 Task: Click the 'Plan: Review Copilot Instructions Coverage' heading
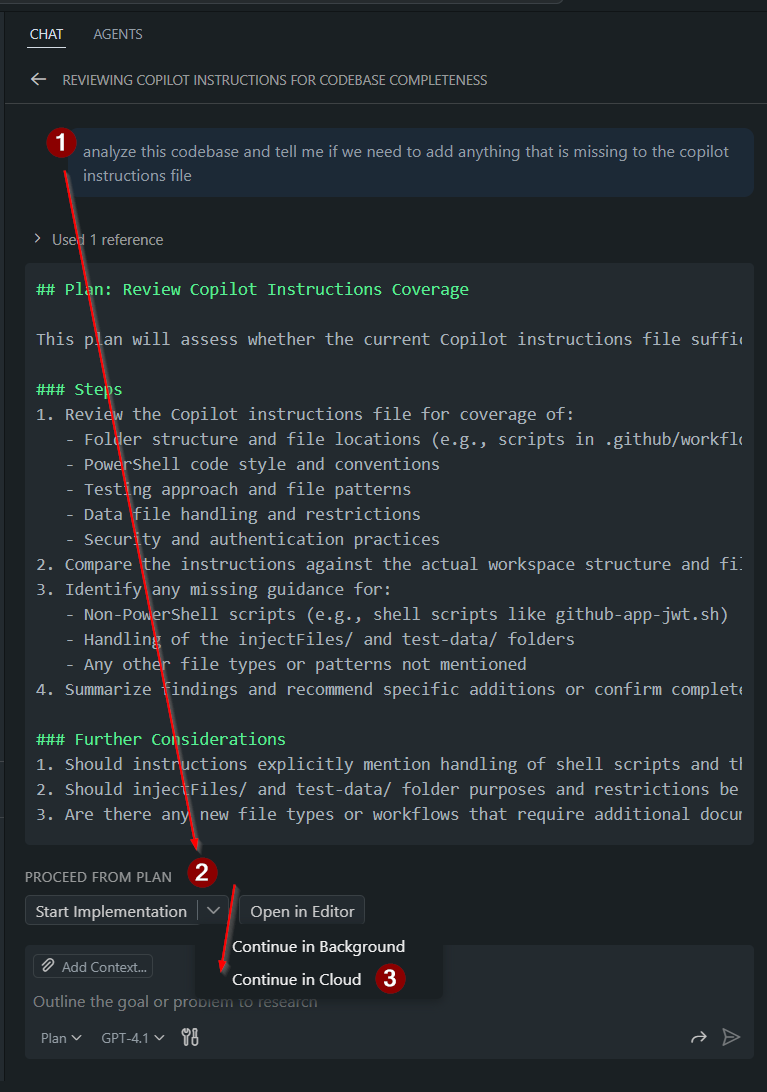(253, 289)
